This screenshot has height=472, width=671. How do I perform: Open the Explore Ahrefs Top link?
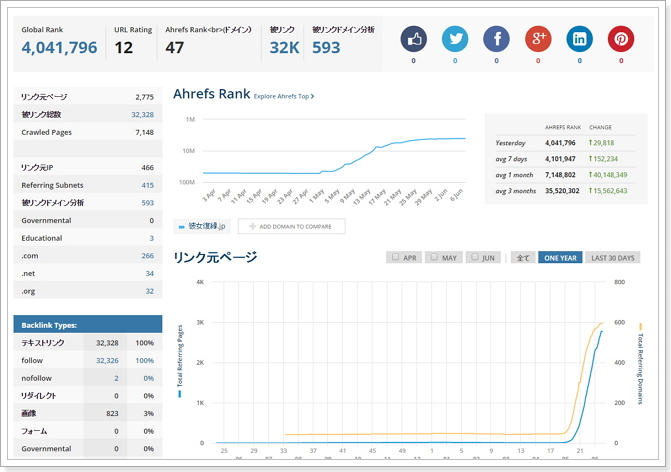pos(284,96)
